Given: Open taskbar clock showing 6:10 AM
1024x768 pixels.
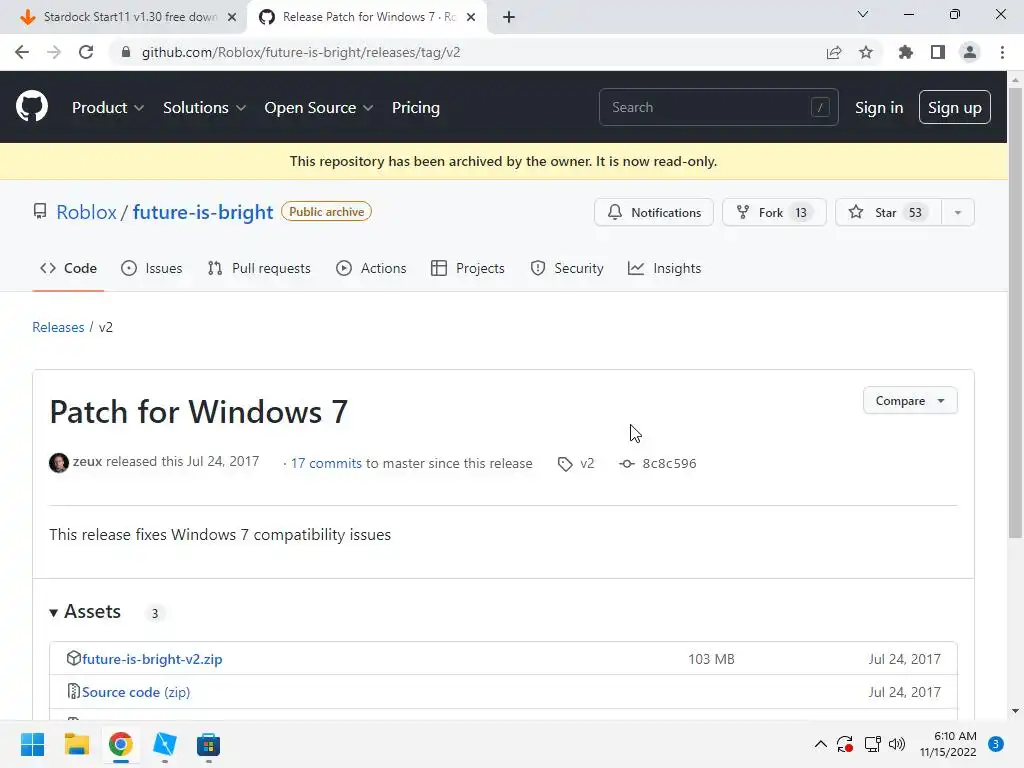Looking at the screenshot, I should 948,744.
